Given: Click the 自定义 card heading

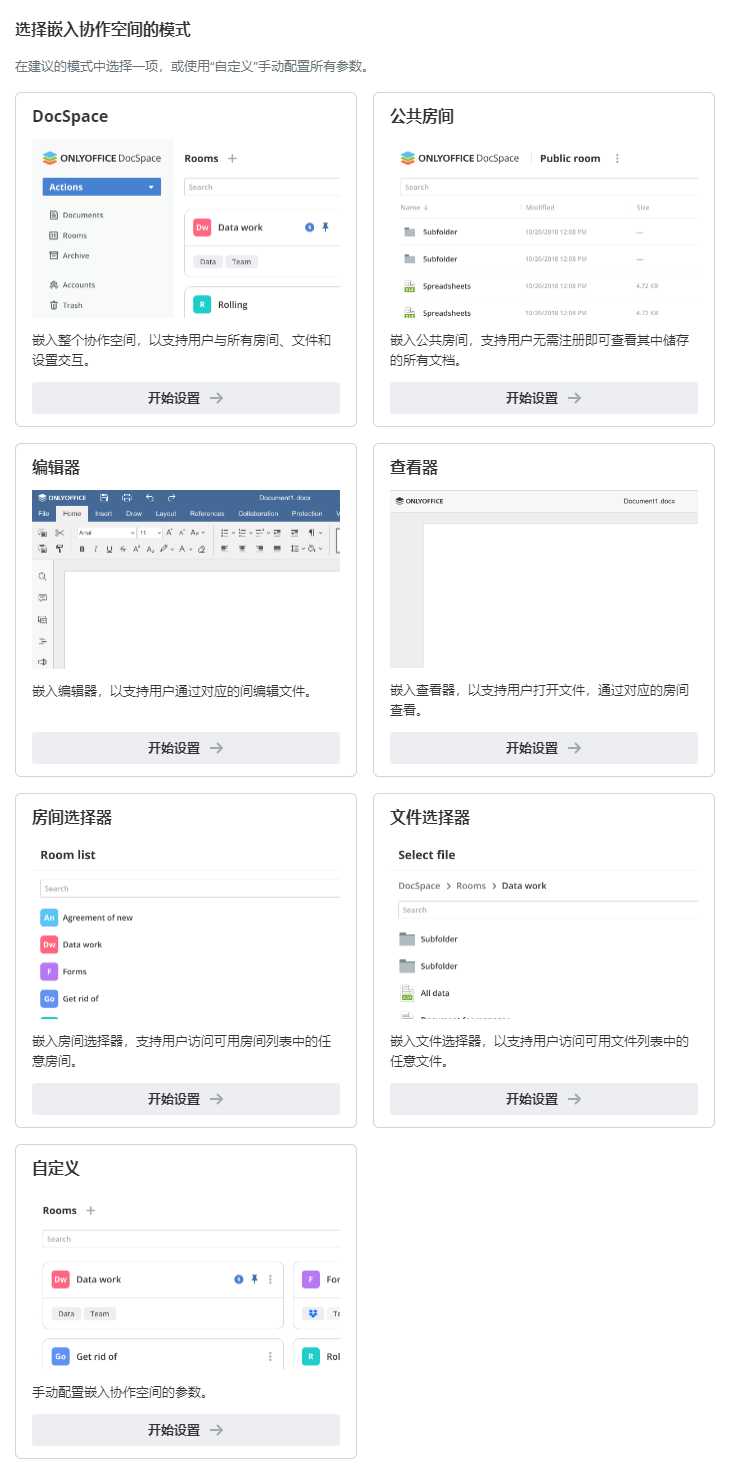Looking at the screenshot, I should click(x=56, y=1168).
